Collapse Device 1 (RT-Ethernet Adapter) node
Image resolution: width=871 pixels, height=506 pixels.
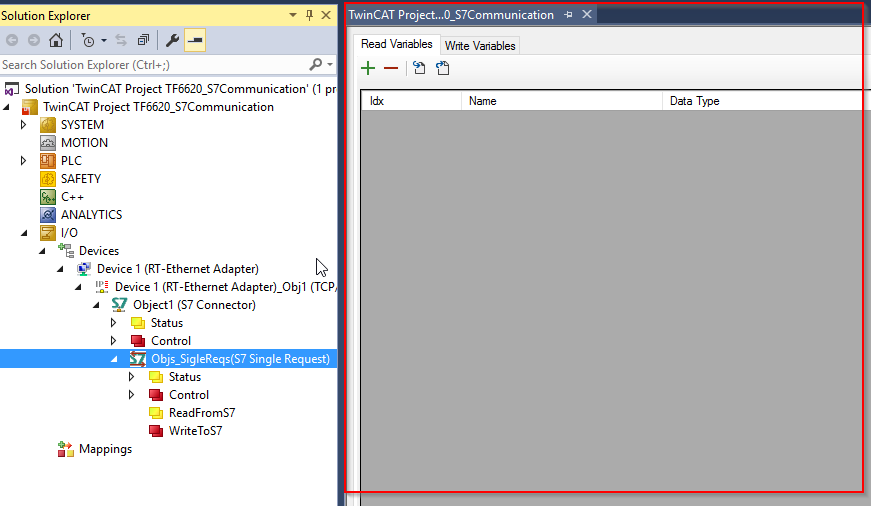(x=61, y=269)
